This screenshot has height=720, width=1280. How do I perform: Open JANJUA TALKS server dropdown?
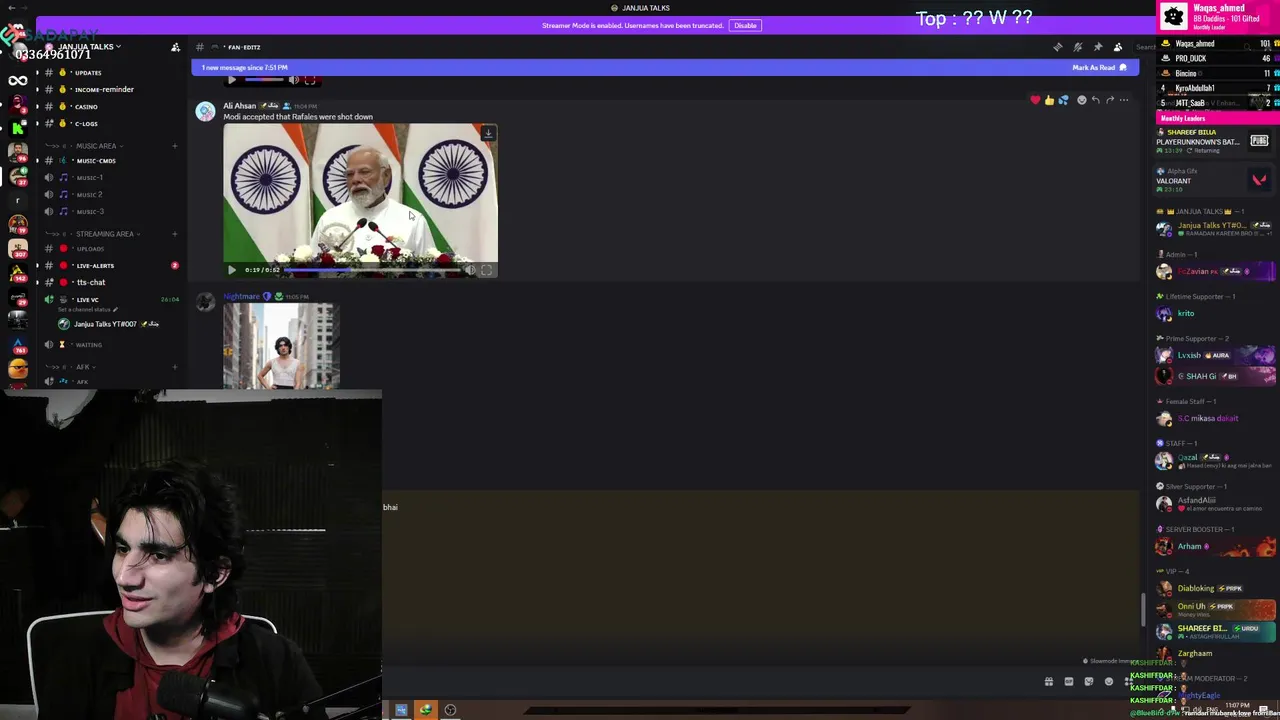click(x=90, y=47)
